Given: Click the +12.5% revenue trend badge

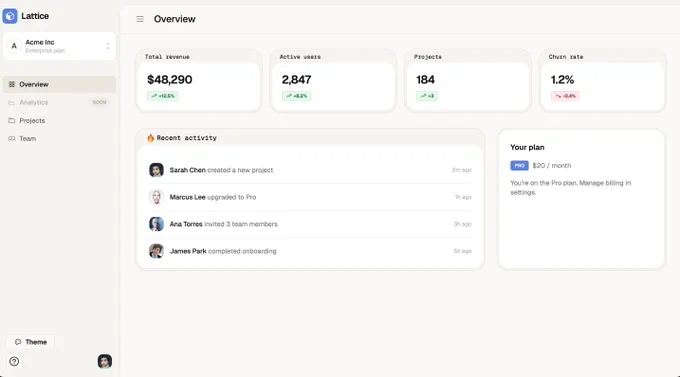Looking at the screenshot, I should click(x=163, y=96).
